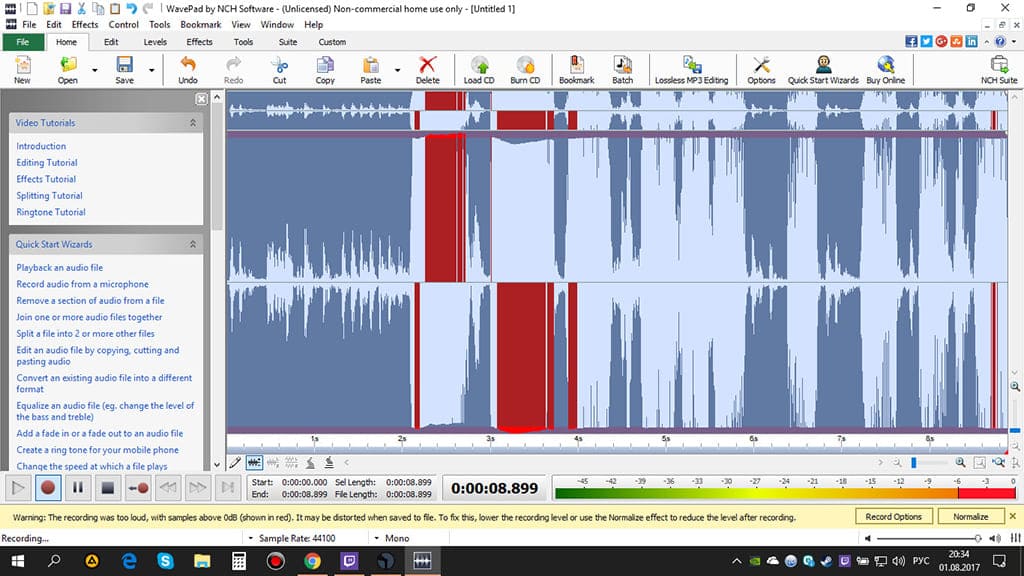Click the Paste clipboard icon
This screenshot has width=1024, height=576.
pos(370,70)
